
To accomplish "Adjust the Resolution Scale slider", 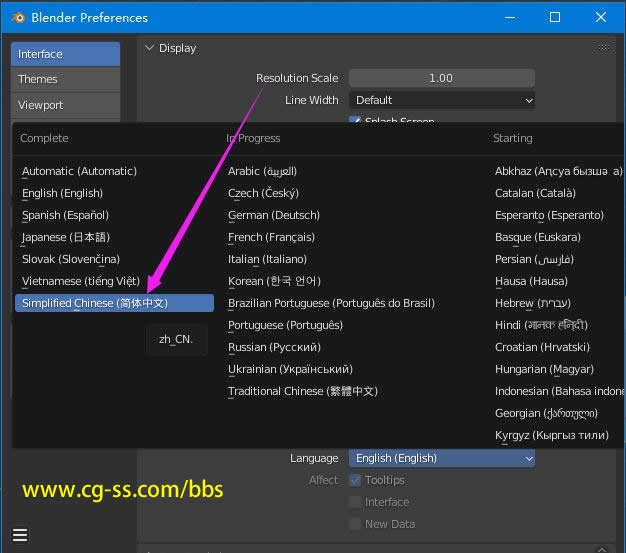I will (441, 78).
